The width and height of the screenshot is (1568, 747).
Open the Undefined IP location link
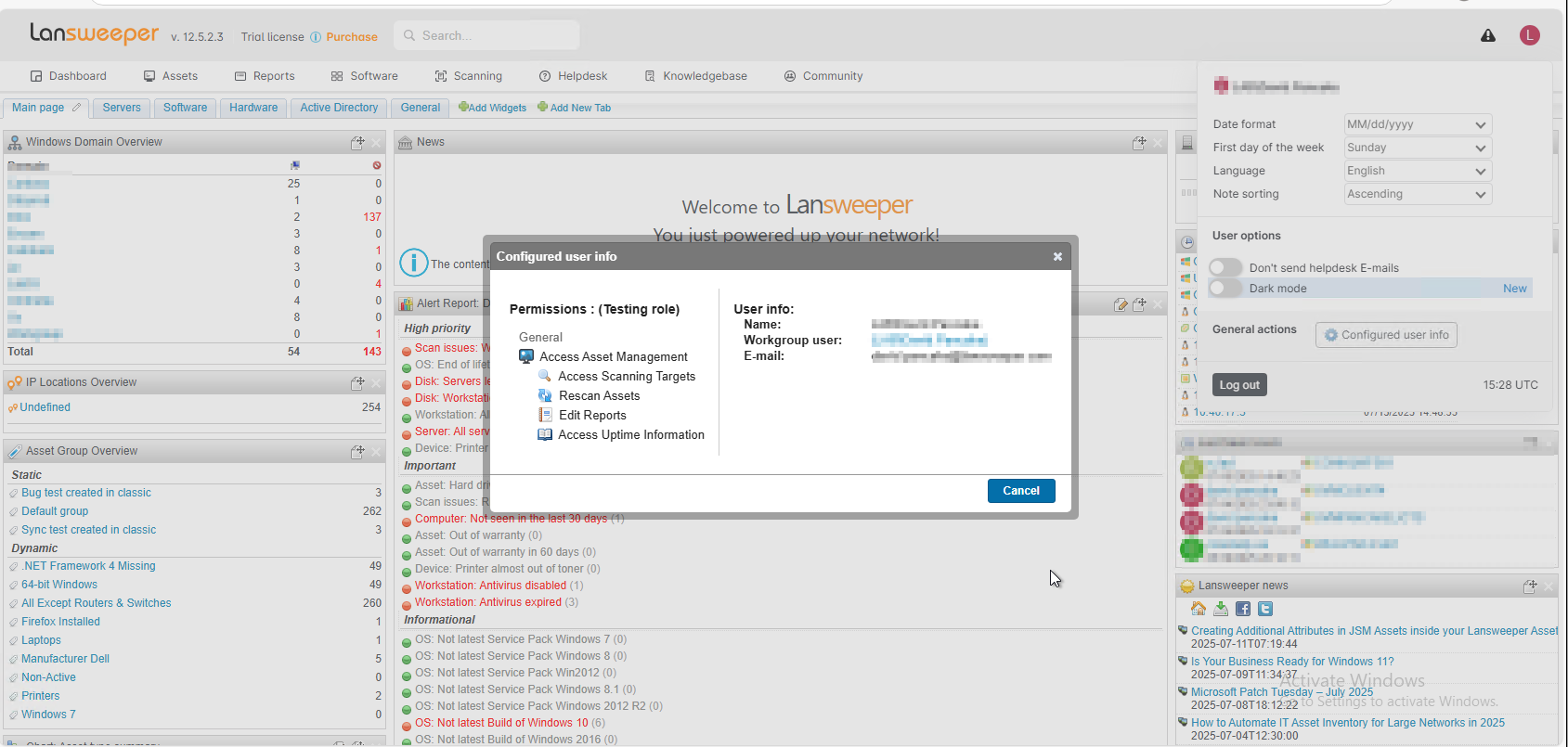click(45, 407)
